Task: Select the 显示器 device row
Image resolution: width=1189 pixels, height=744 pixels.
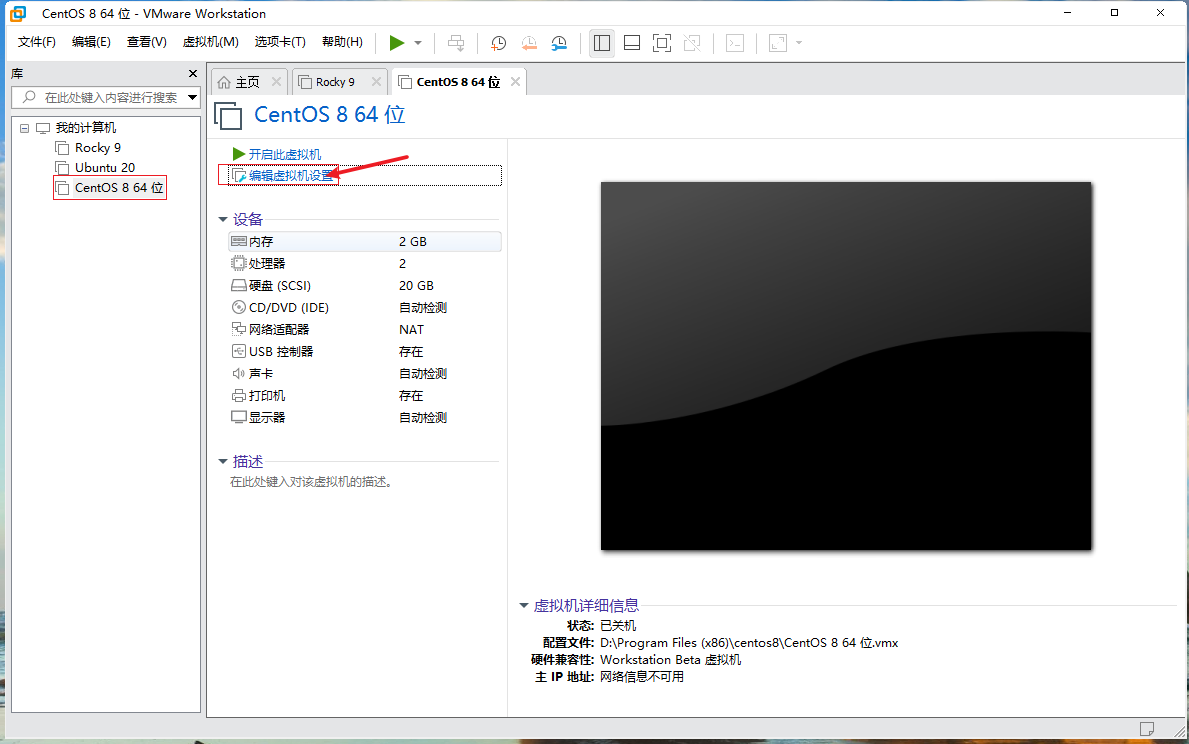Action: [x=365, y=417]
